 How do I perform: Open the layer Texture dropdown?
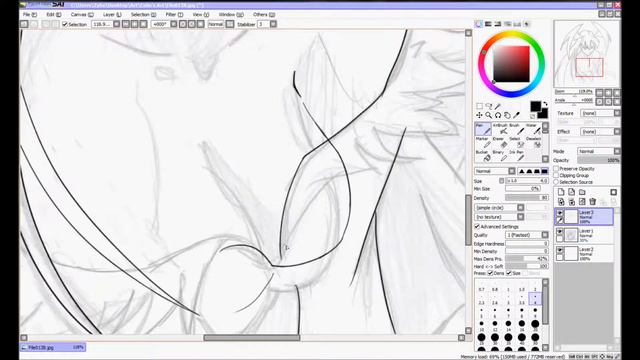click(601, 113)
